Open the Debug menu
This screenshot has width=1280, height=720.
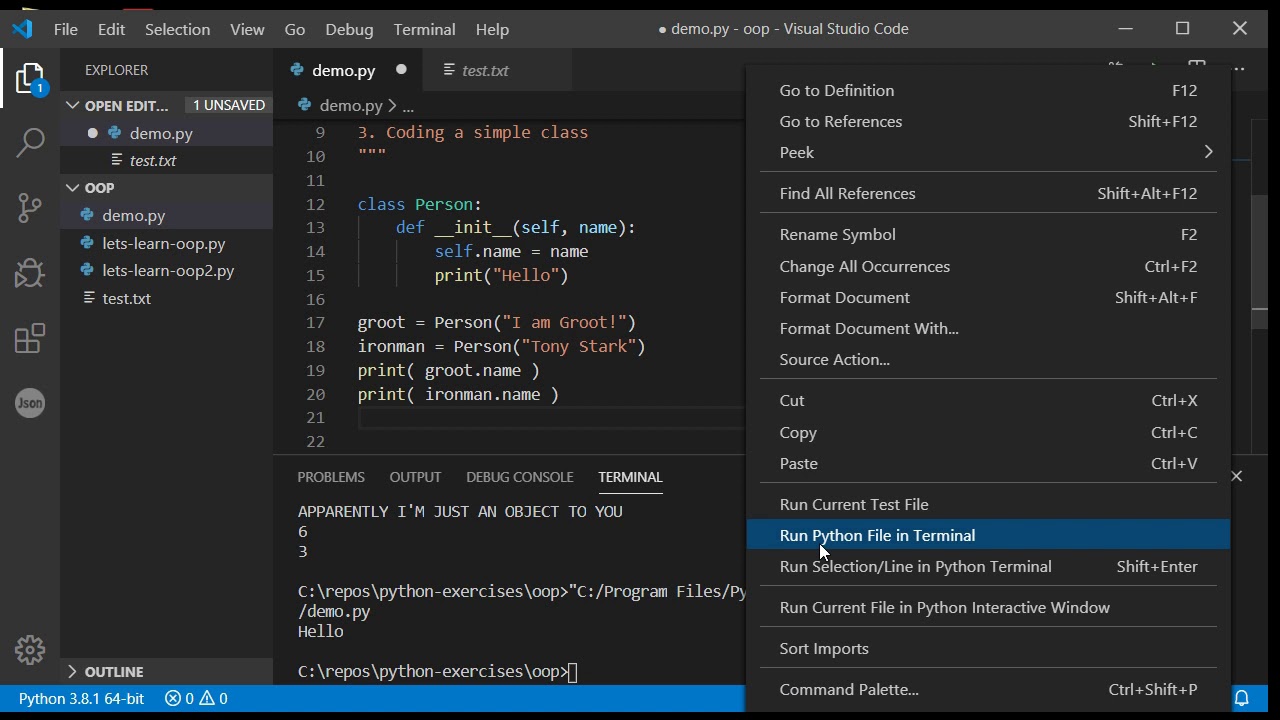coord(349,29)
